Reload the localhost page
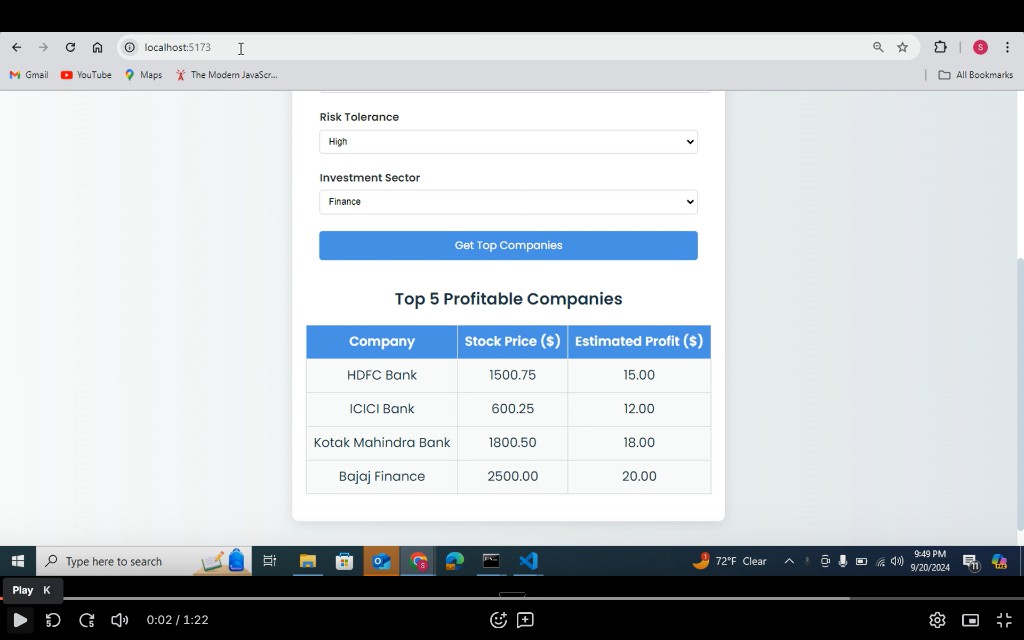Viewport: 1024px width, 640px height. click(x=70, y=47)
